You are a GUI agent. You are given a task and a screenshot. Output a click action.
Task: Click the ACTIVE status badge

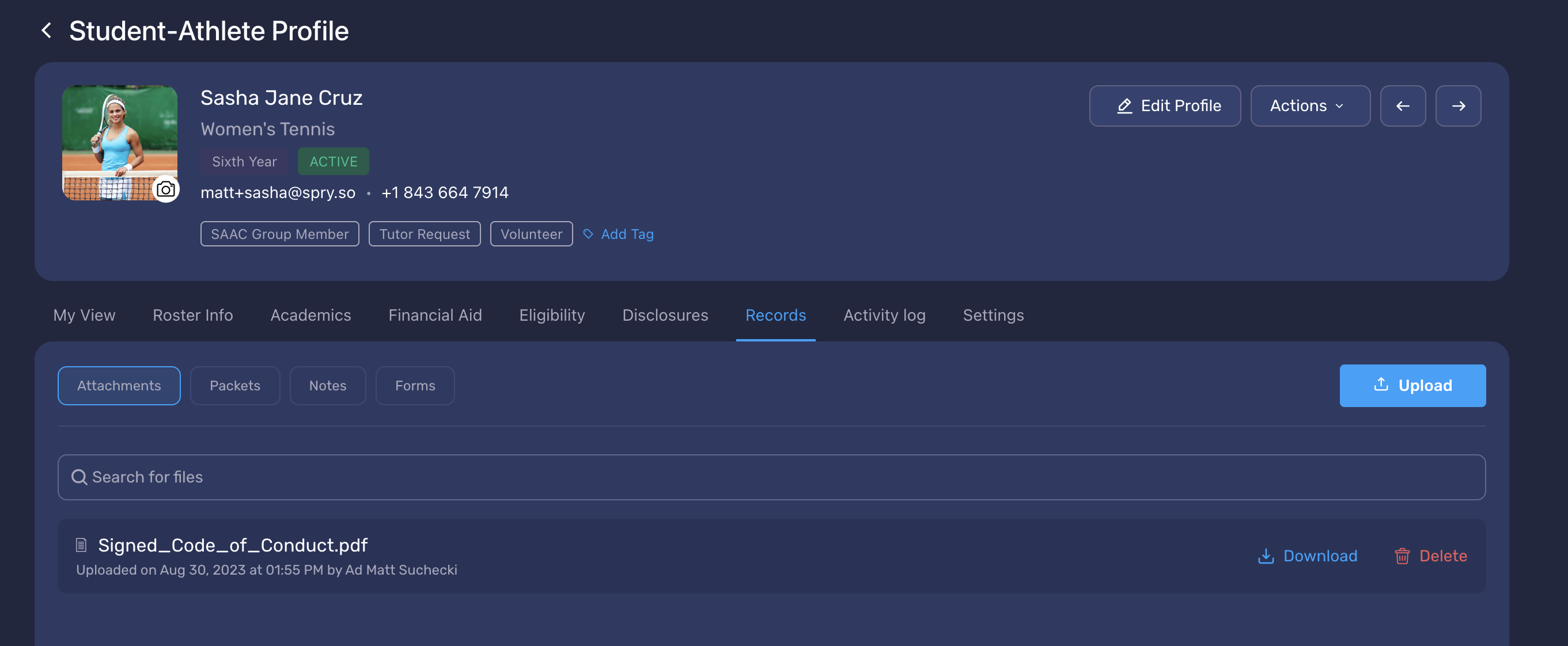(333, 161)
